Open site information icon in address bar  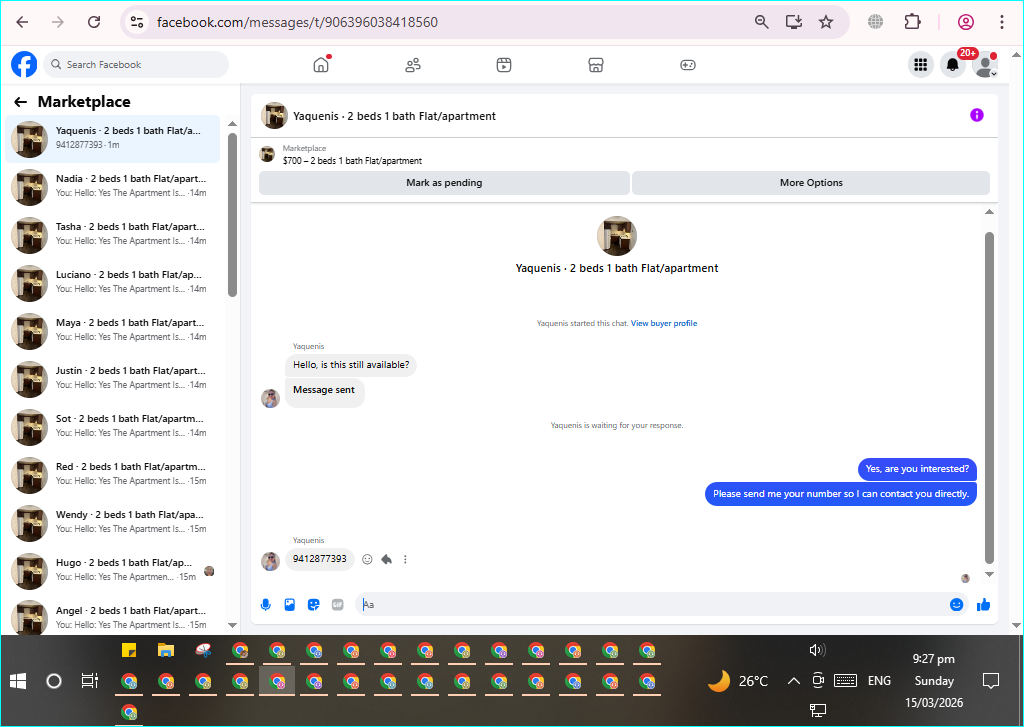(136, 22)
